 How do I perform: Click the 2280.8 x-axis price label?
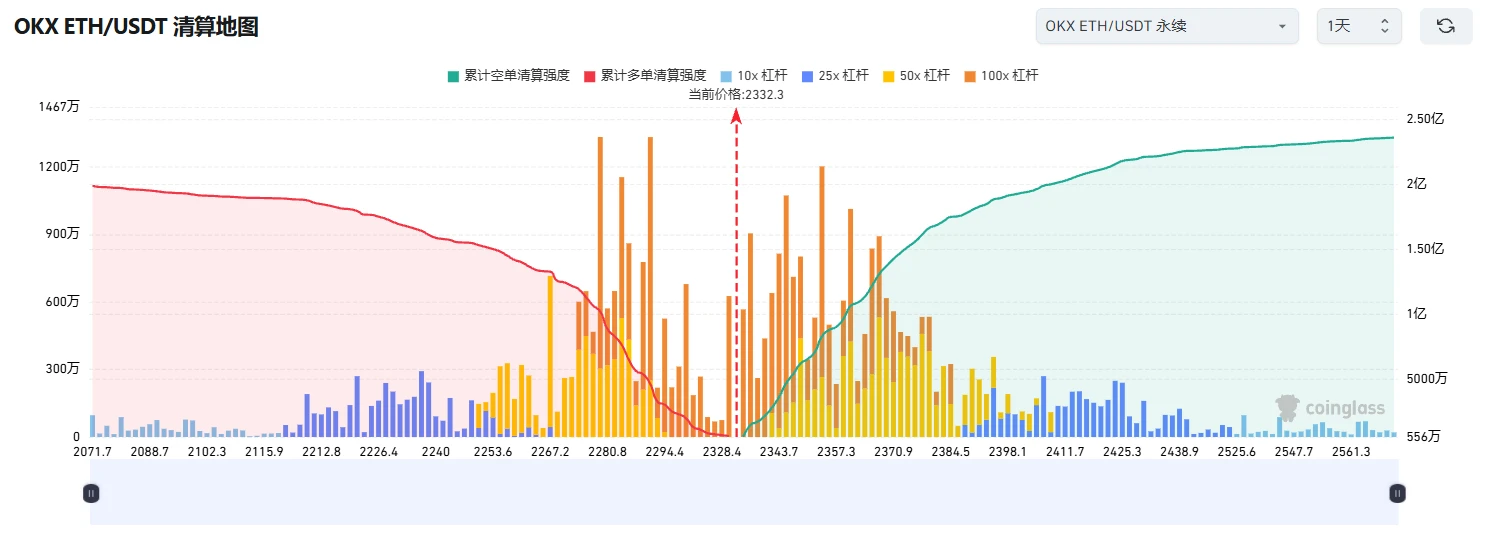pyautogui.click(x=607, y=452)
